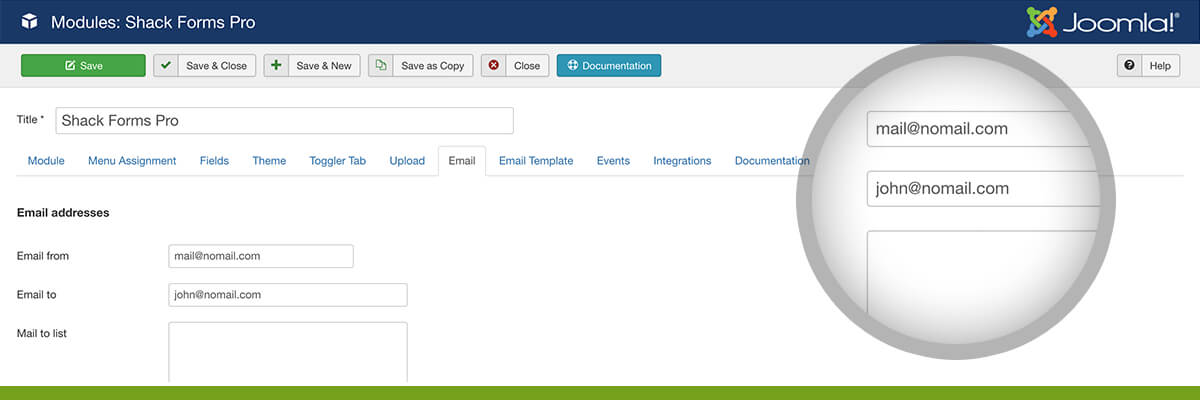Open the Events tab

coord(613,161)
